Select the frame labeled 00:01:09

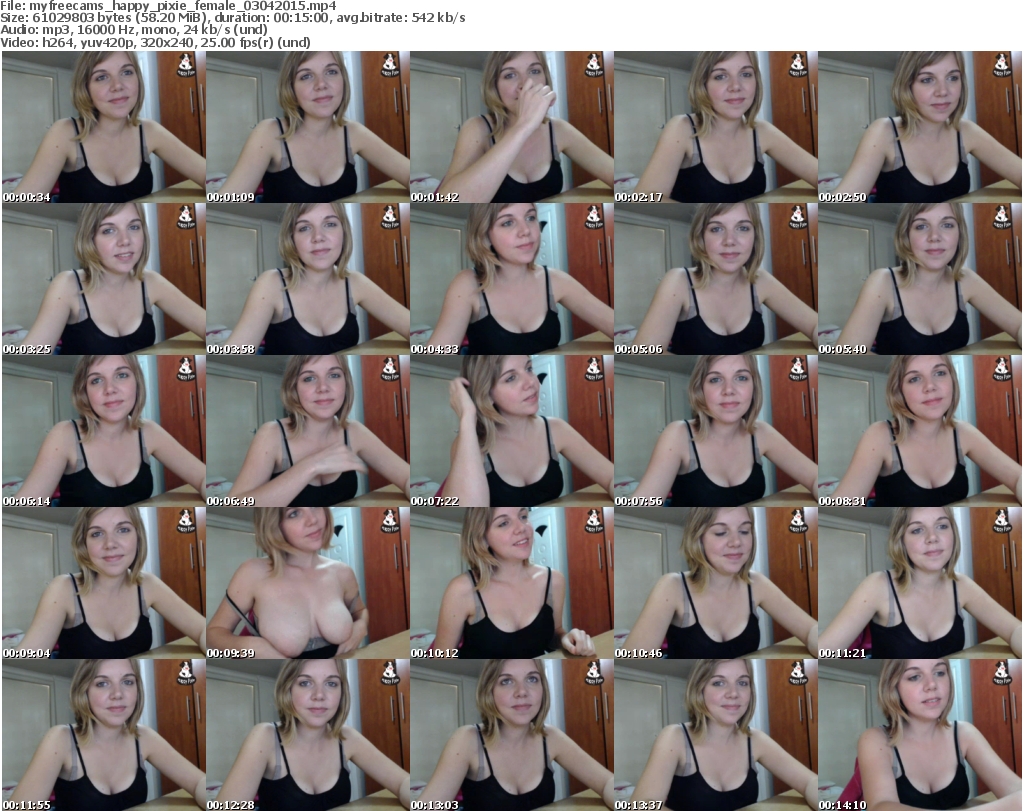(x=307, y=127)
